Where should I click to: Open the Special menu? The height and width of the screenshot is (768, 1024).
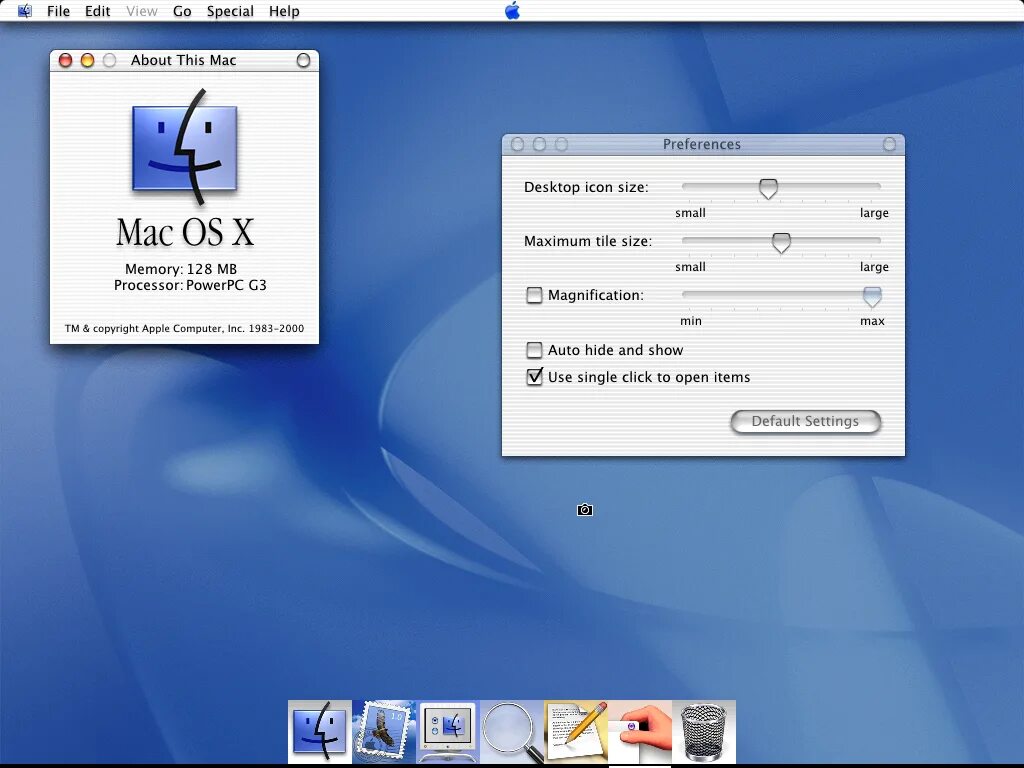(230, 11)
